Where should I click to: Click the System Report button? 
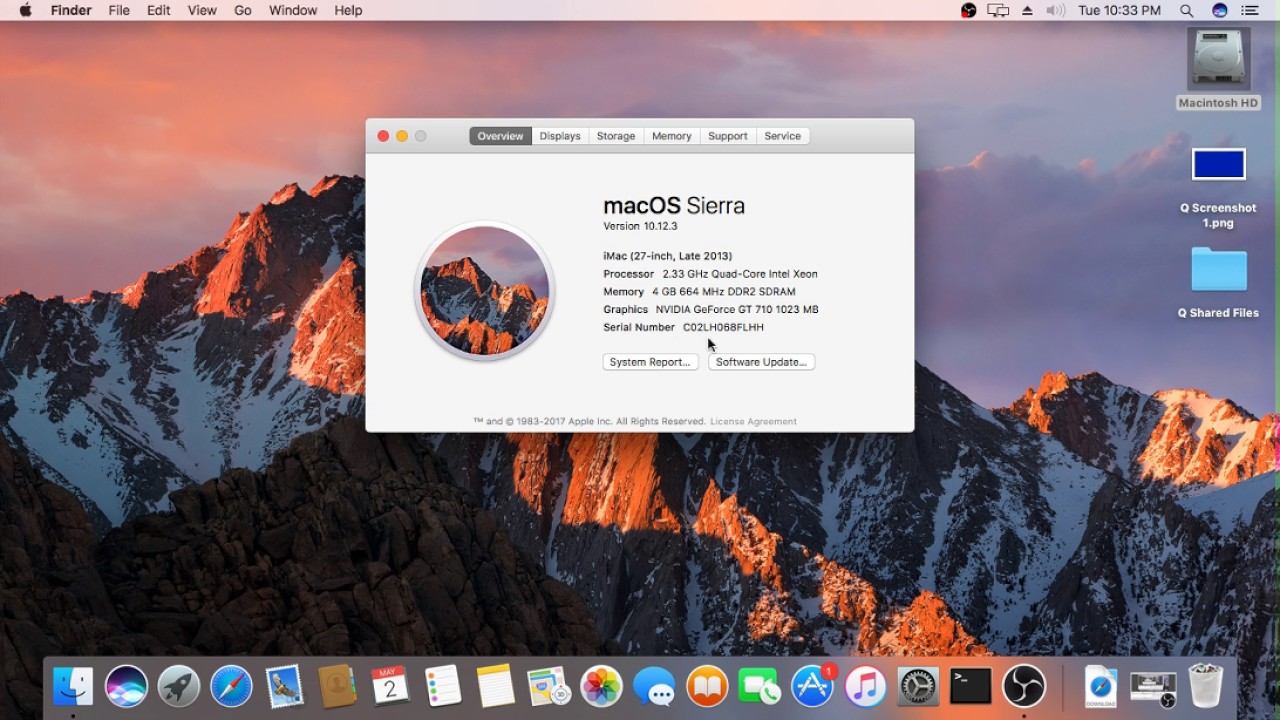click(650, 362)
